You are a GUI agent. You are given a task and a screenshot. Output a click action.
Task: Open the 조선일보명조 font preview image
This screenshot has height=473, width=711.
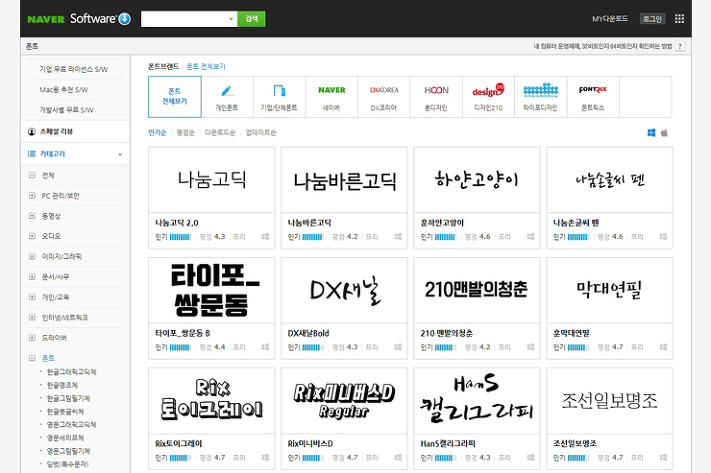tap(609, 400)
